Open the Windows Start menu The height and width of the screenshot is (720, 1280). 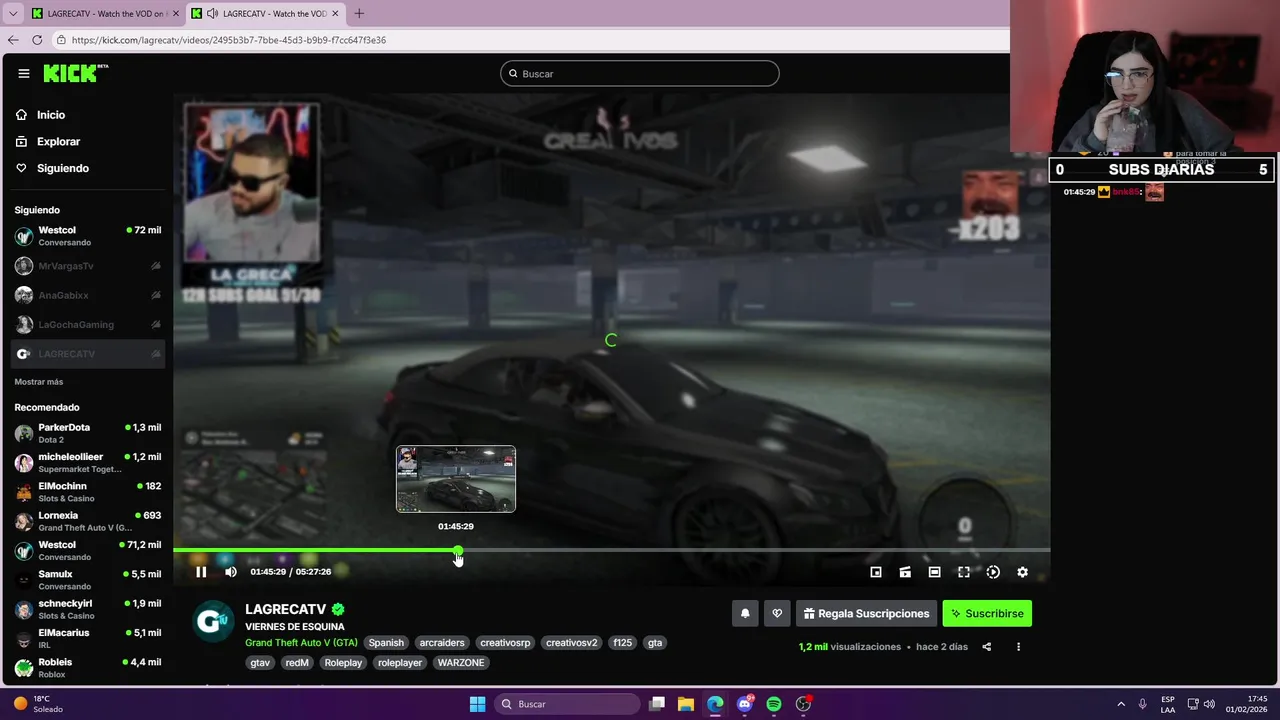tap(477, 704)
